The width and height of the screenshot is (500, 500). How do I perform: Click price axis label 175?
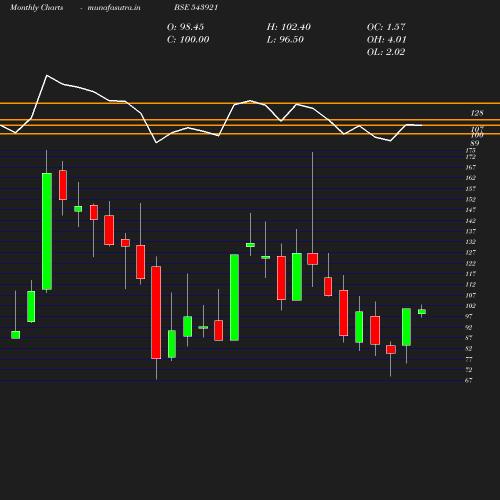pyautogui.click(x=470, y=150)
